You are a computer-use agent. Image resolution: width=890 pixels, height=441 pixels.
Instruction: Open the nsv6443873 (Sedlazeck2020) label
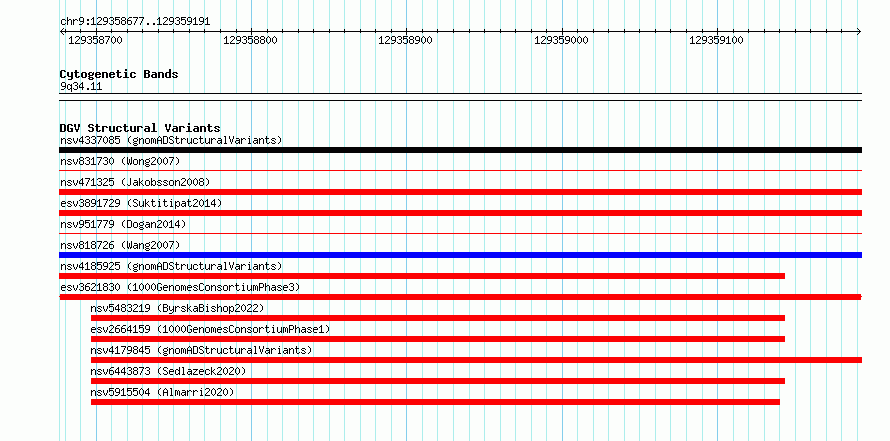(x=168, y=371)
